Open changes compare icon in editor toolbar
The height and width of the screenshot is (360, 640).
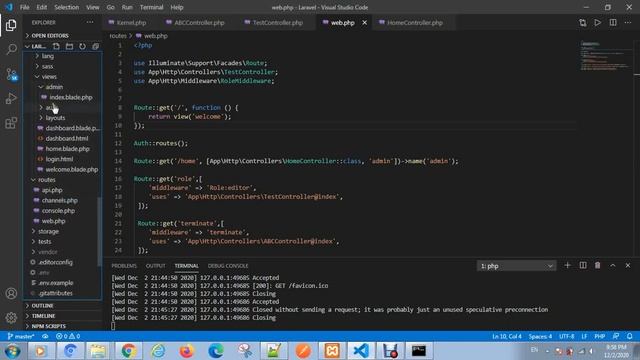coord(582,23)
